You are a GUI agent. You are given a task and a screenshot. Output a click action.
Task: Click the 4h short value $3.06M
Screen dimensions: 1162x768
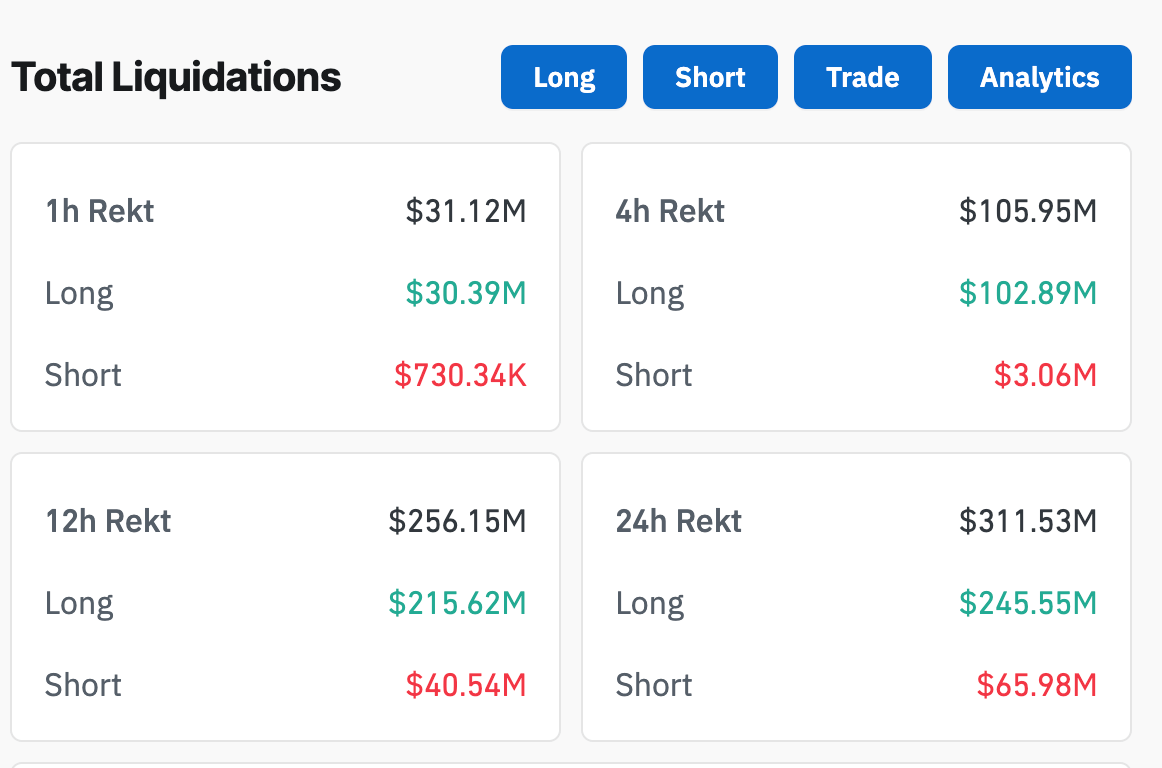1045,375
